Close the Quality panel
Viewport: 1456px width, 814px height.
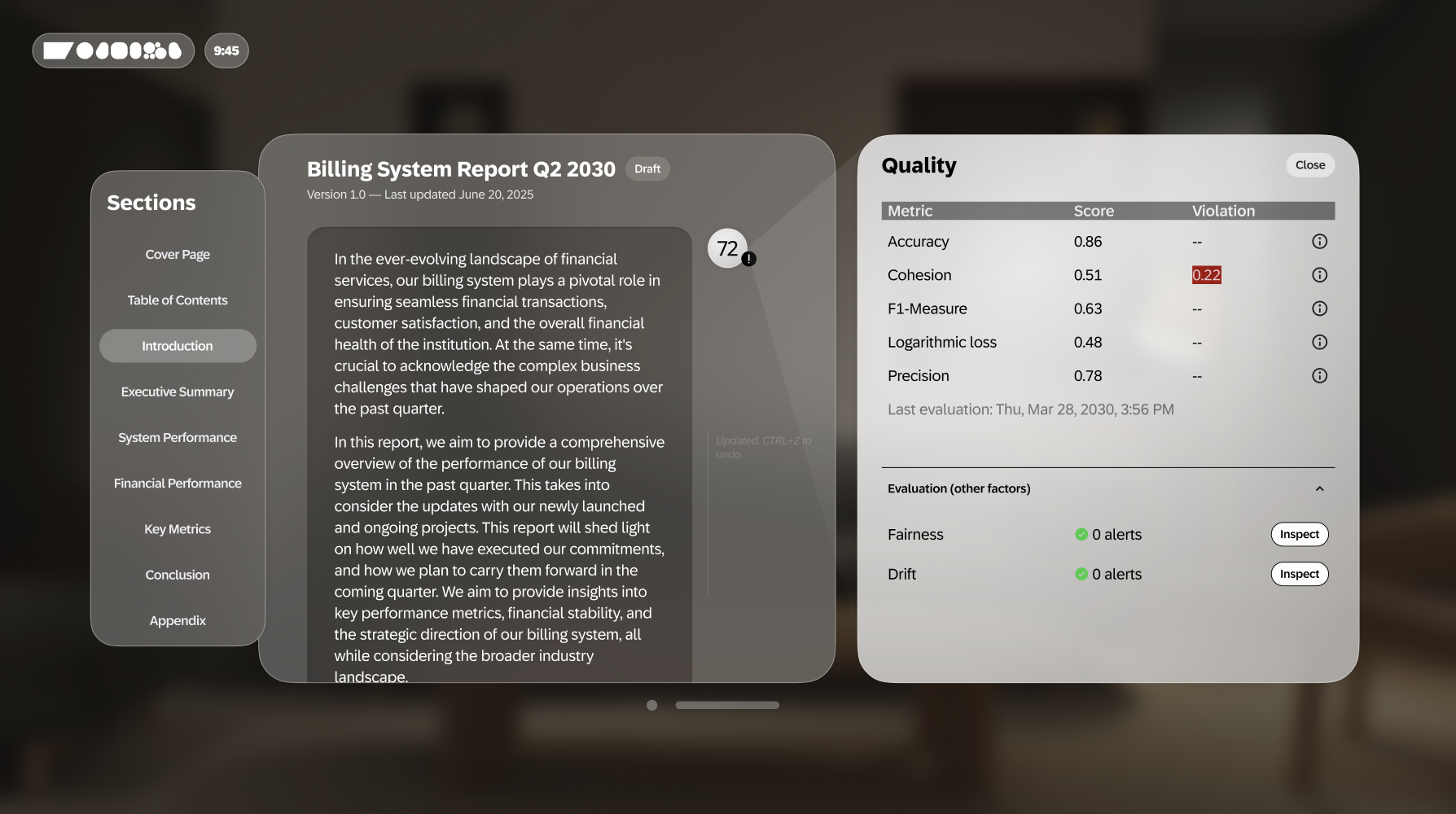point(1310,164)
